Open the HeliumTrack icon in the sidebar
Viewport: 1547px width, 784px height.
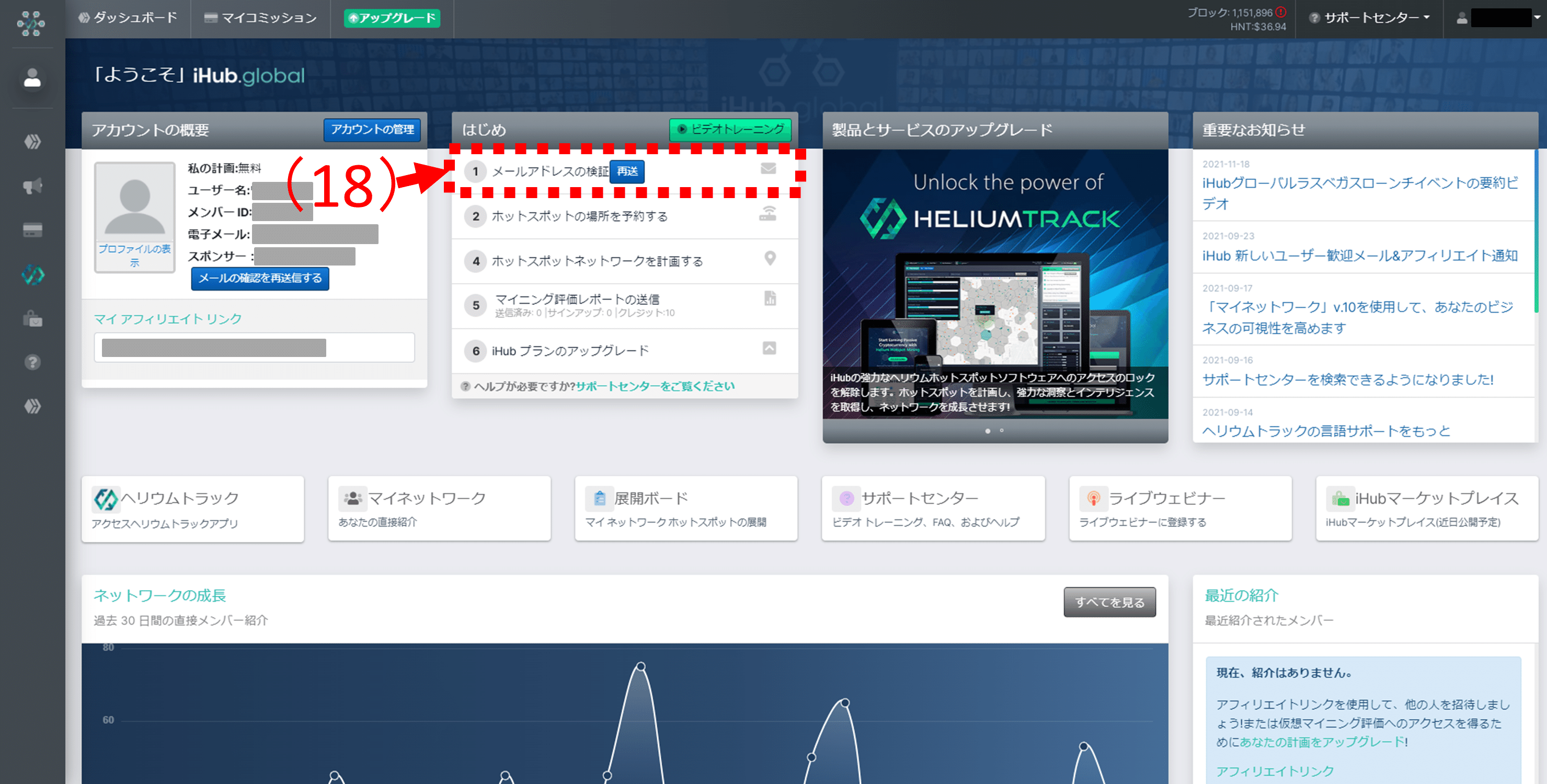click(32, 275)
